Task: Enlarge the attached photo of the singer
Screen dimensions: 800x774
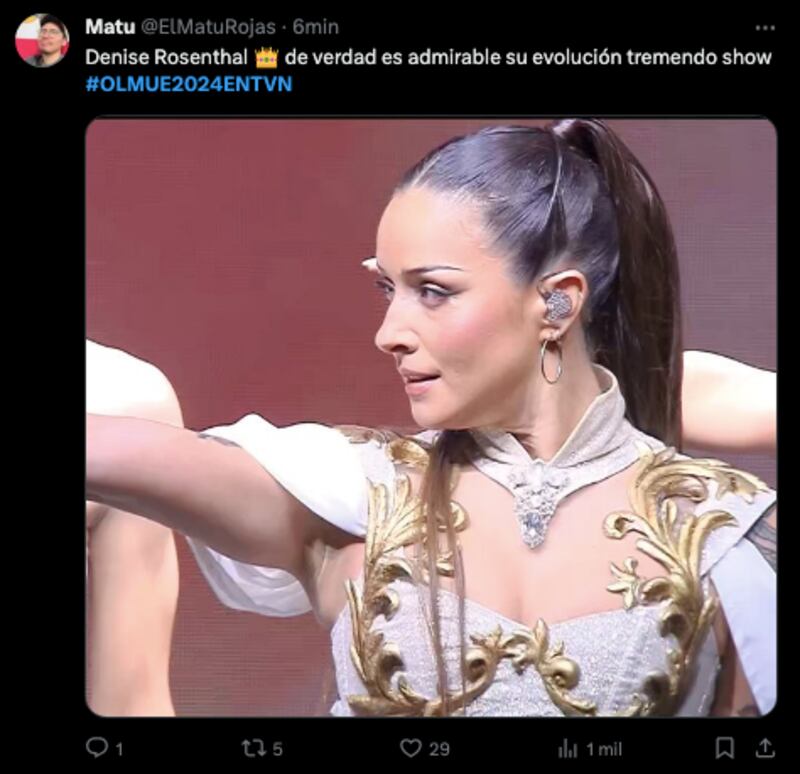Action: (431, 417)
